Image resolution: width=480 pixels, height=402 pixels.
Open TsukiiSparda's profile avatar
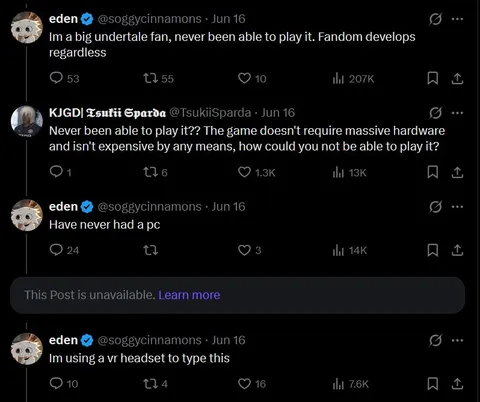(x=27, y=121)
